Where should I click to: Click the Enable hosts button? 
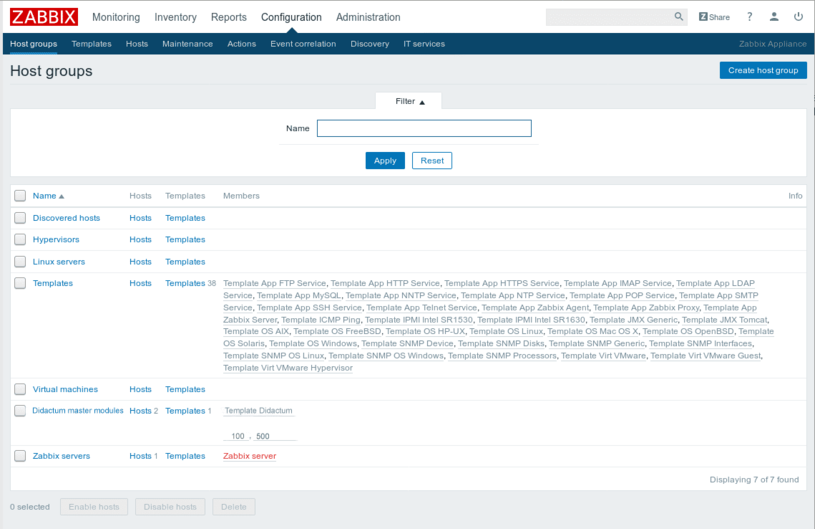[94, 507]
